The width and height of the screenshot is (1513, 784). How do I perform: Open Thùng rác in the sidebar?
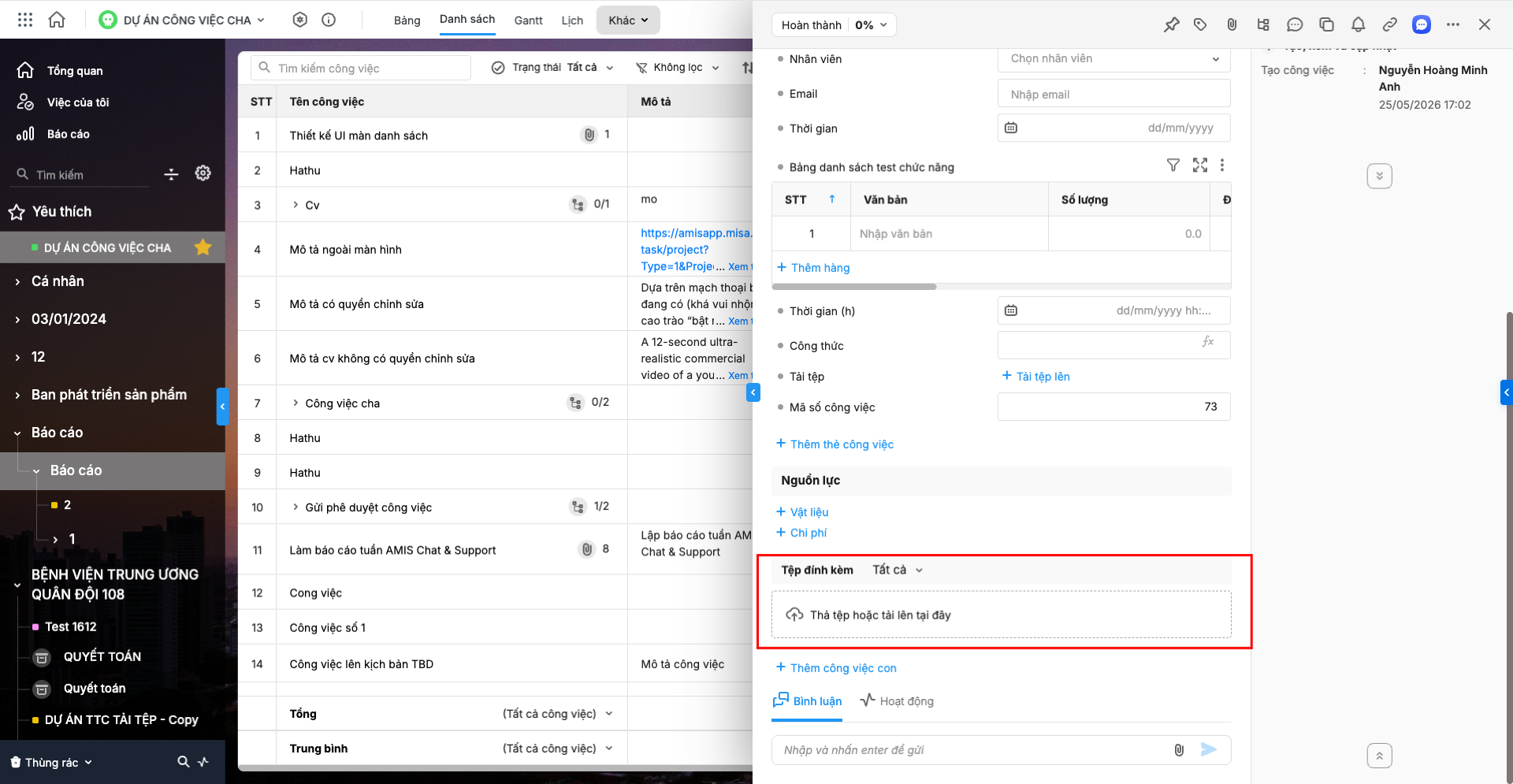click(x=51, y=762)
